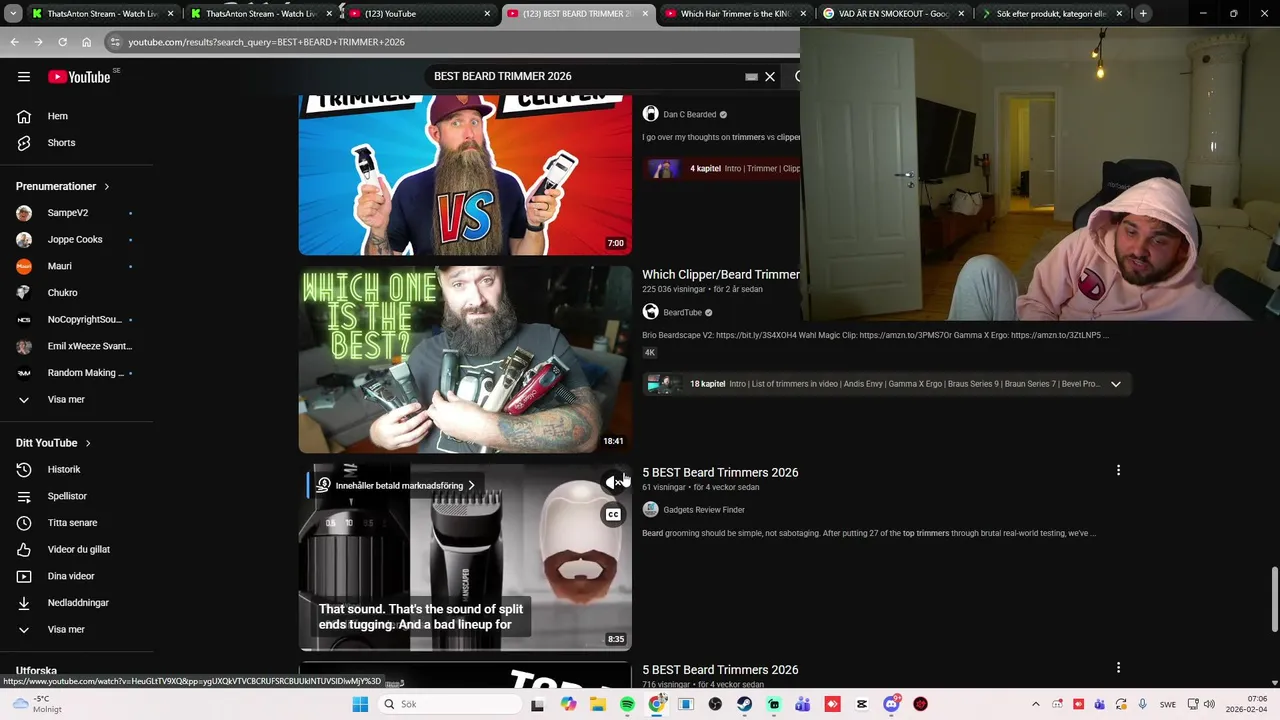Screen dimensions: 1280x720
Task: Go back with the browser back arrow
Action: click(x=14, y=42)
